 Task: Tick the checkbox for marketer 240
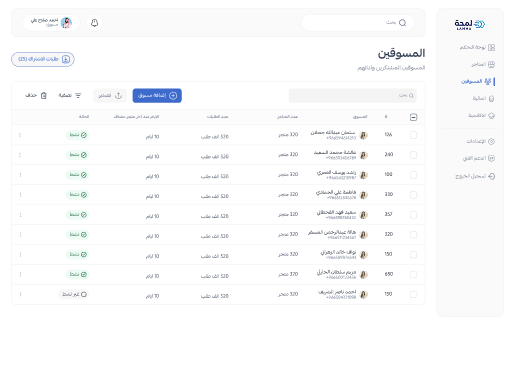click(x=413, y=155)
